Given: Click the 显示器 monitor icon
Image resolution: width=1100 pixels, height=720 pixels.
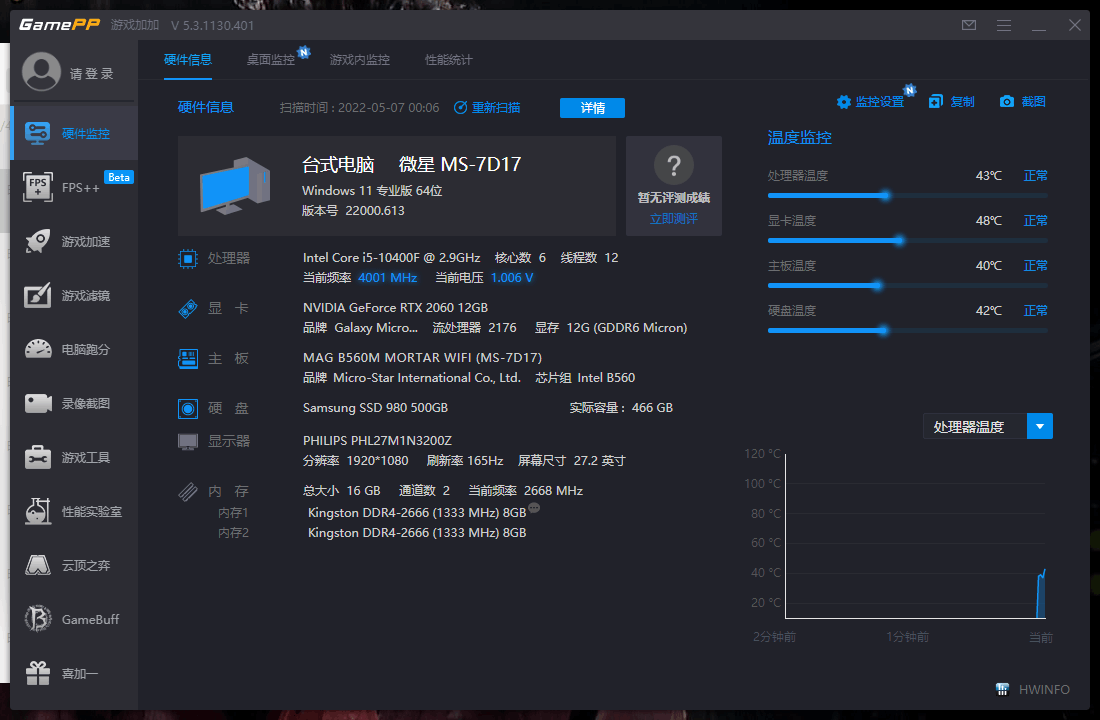Looking at the screenshot, I should [x=188, y=442].
